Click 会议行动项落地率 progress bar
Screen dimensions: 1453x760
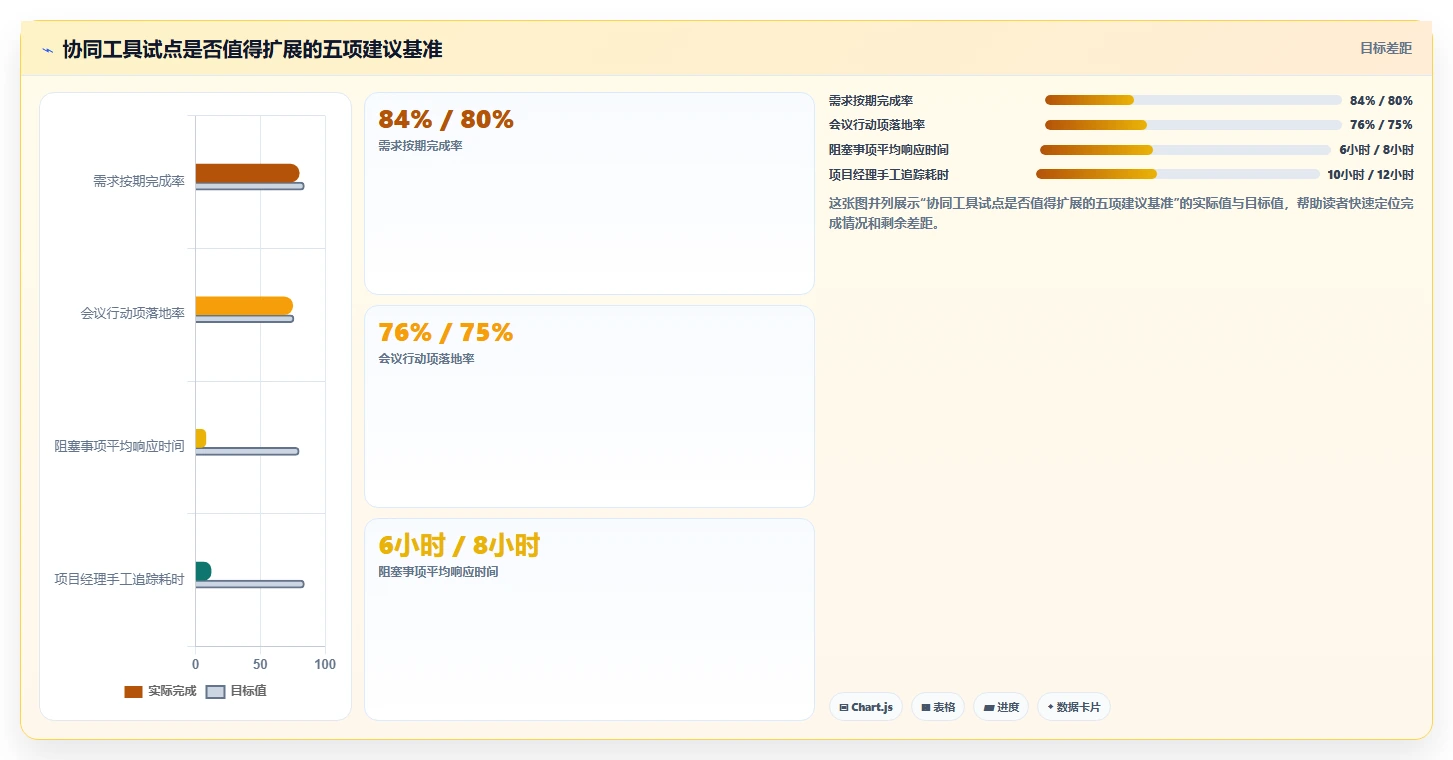1193,125
